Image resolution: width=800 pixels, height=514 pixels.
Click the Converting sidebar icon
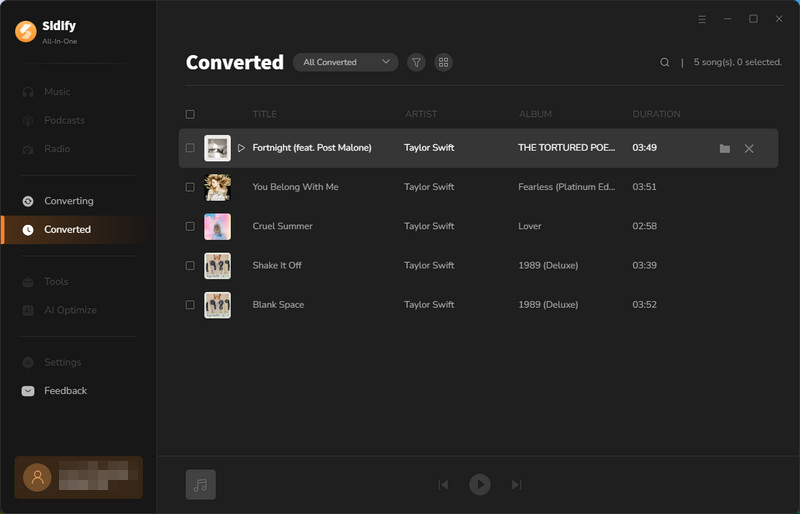coord(28,201)
